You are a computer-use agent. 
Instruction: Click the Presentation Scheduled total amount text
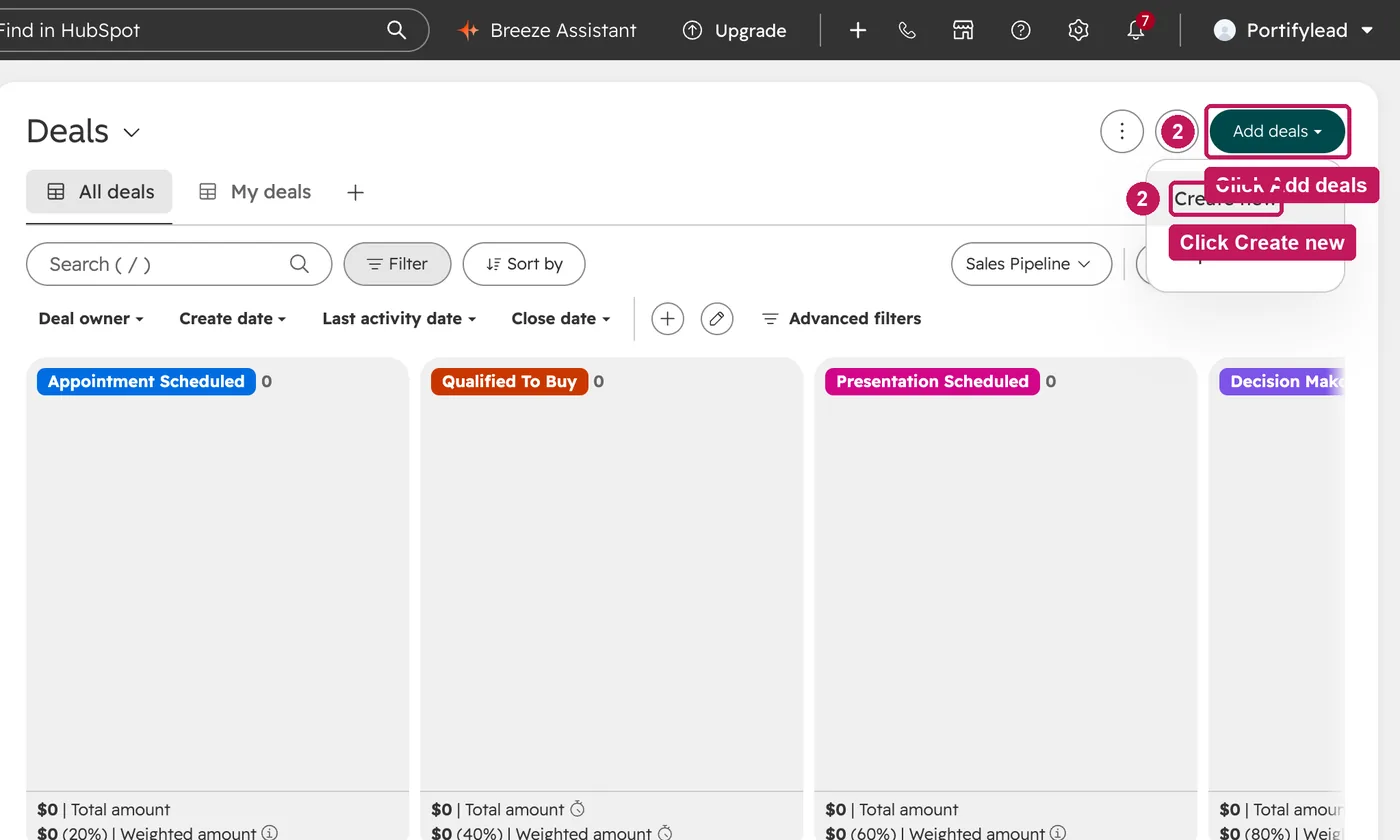892,810
